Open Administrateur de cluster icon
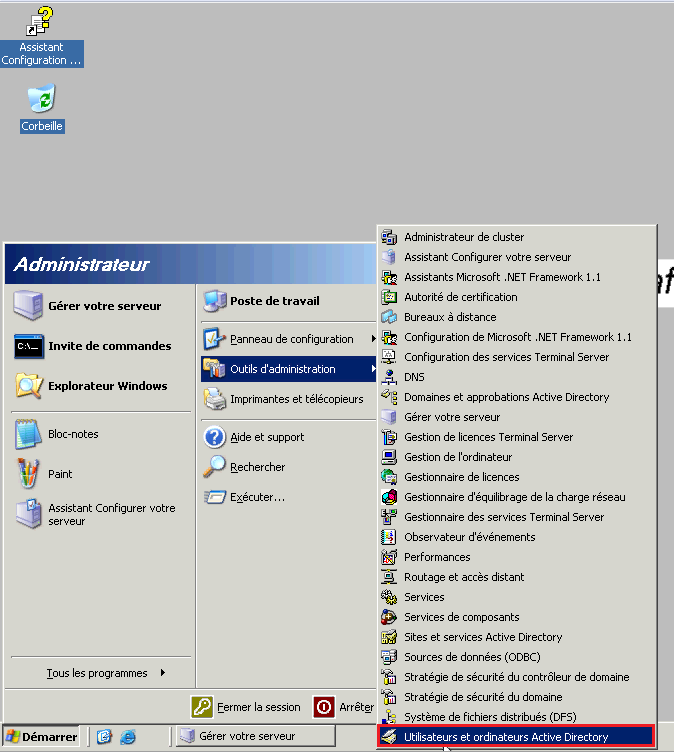 click(389, 237)
